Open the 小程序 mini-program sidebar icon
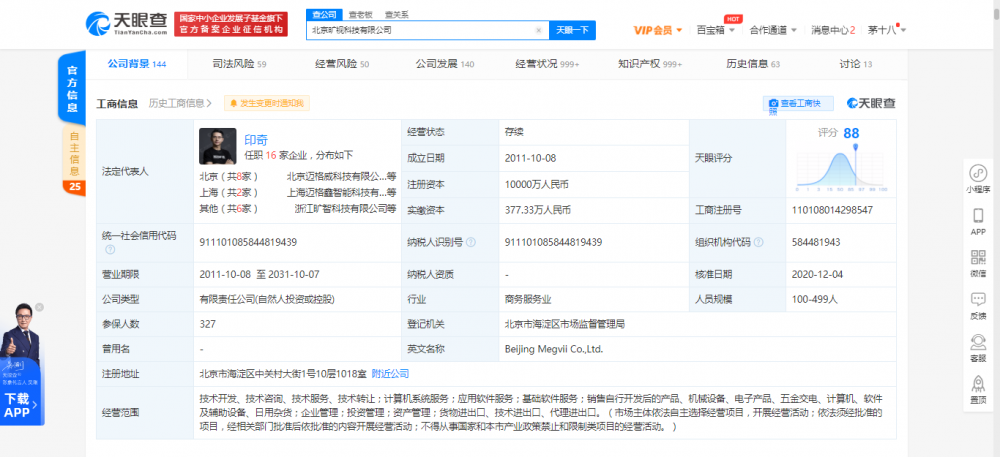Image resolution: width=1000 pixels, height=457 pixels. coord(978,174)
